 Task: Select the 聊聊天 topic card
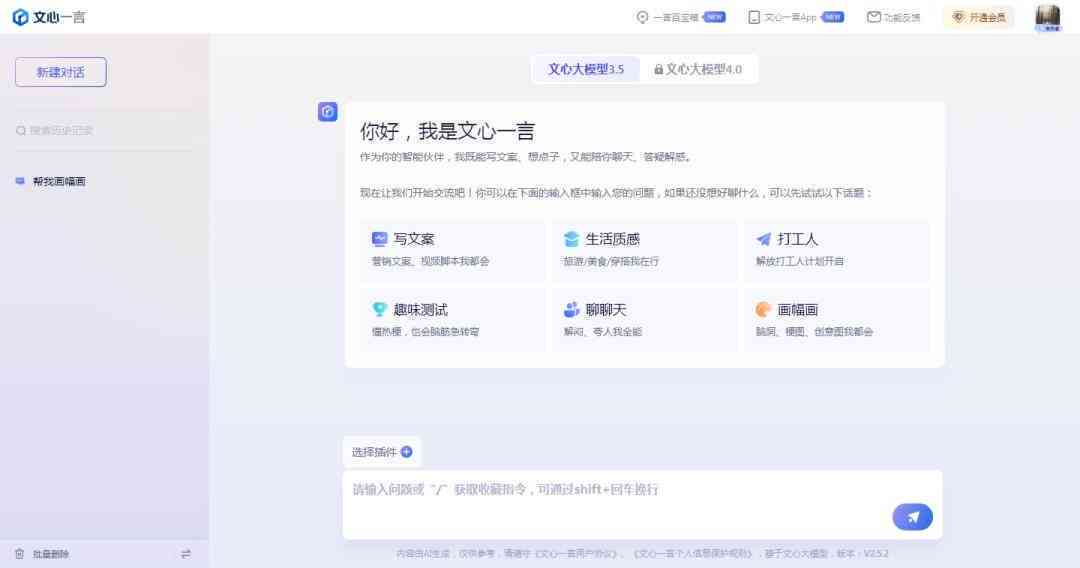click(x=645, y=320)
